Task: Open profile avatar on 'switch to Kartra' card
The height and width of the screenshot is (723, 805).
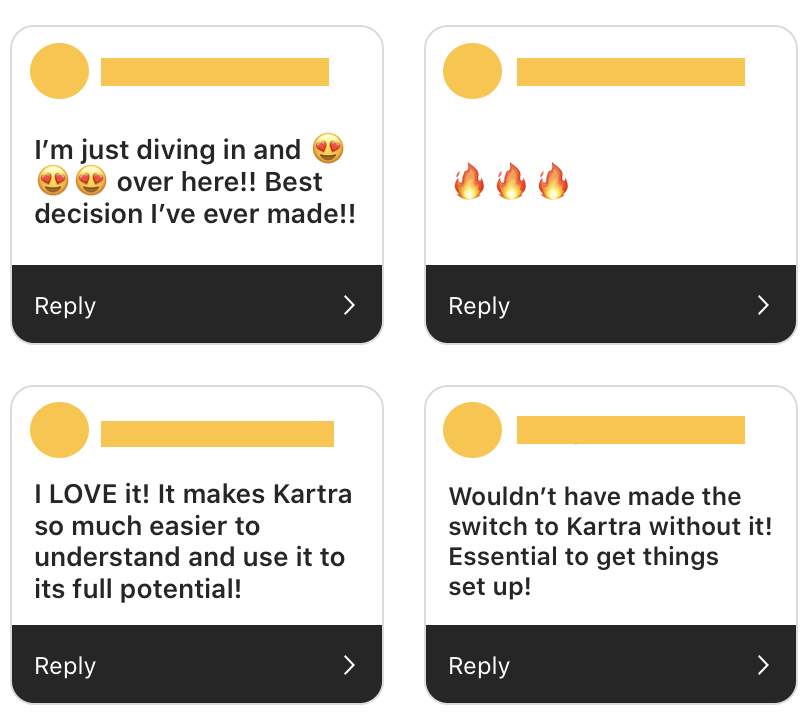Action: pyautogui.click(x=472, y=430)
